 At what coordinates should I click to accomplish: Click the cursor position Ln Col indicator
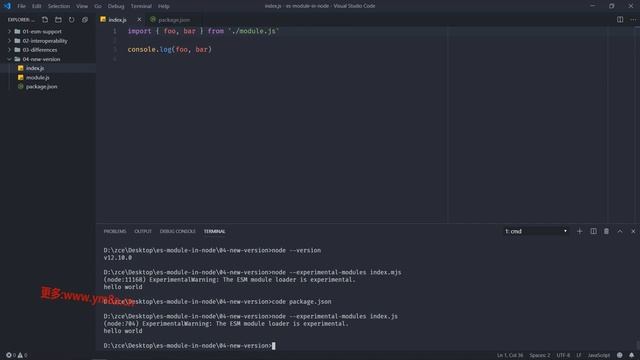pos(510,355)
